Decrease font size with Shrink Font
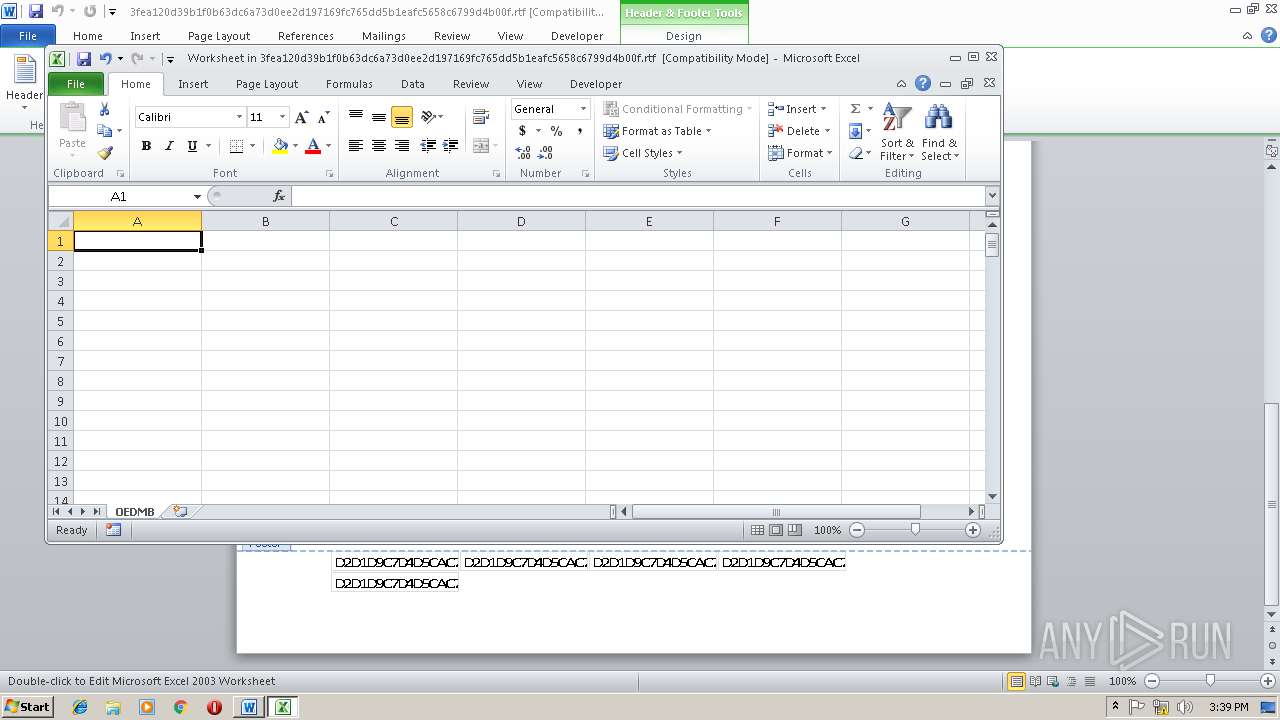This screenshot has height=720, width=1280. tap(323, 117)
